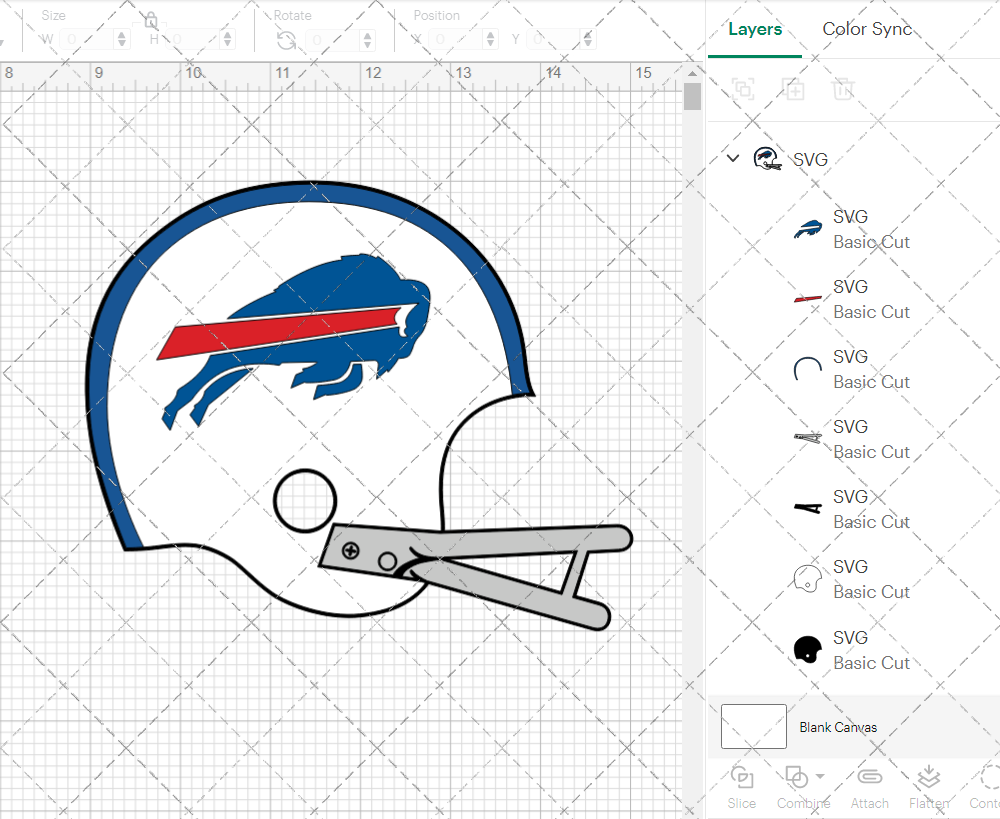Select the Layers tab
This screenshot has width=1000, height=819.
[755, 29]
